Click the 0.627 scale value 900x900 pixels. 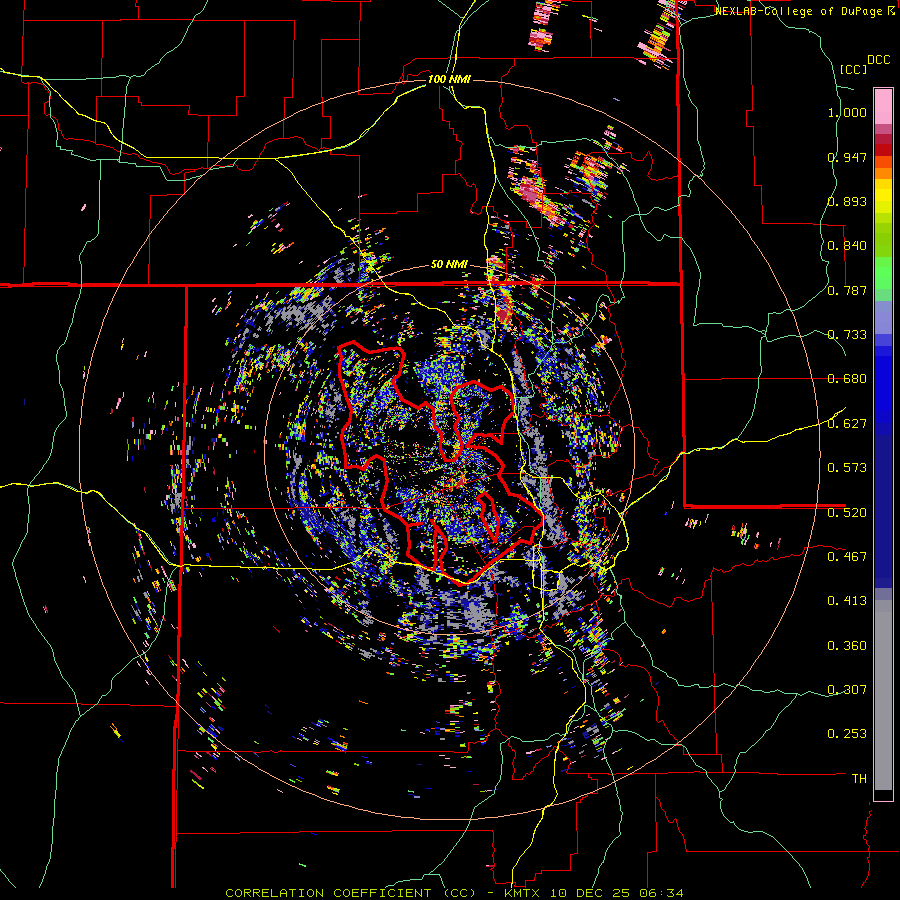[x=847, y=424]
